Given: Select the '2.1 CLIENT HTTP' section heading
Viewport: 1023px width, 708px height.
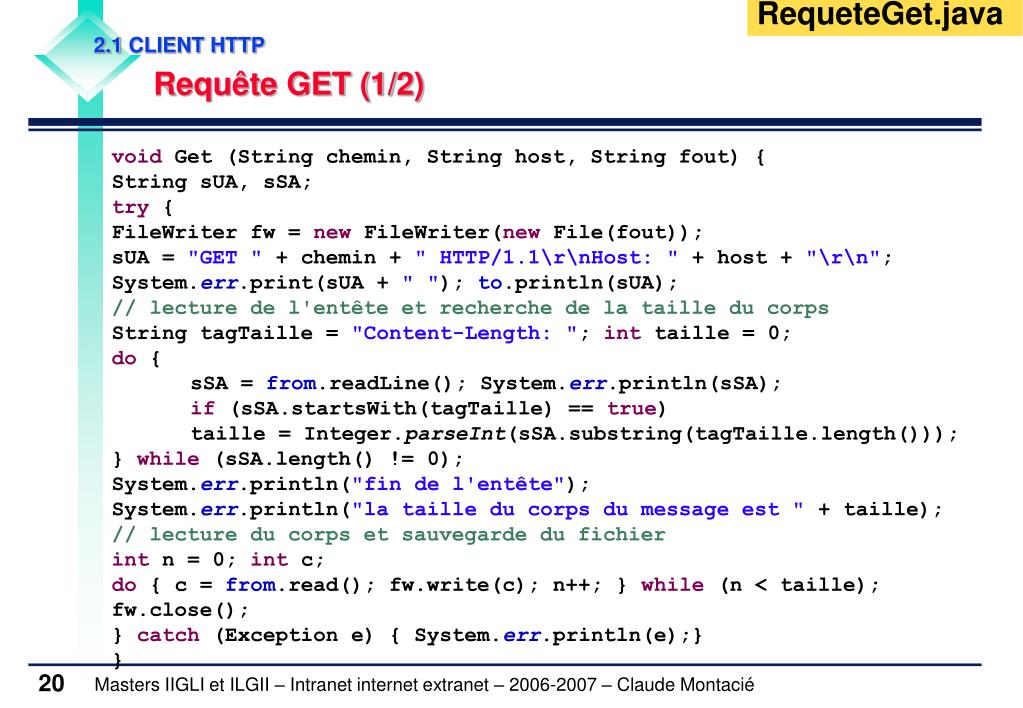Looking at the screenshot, I should pos(179,45).
